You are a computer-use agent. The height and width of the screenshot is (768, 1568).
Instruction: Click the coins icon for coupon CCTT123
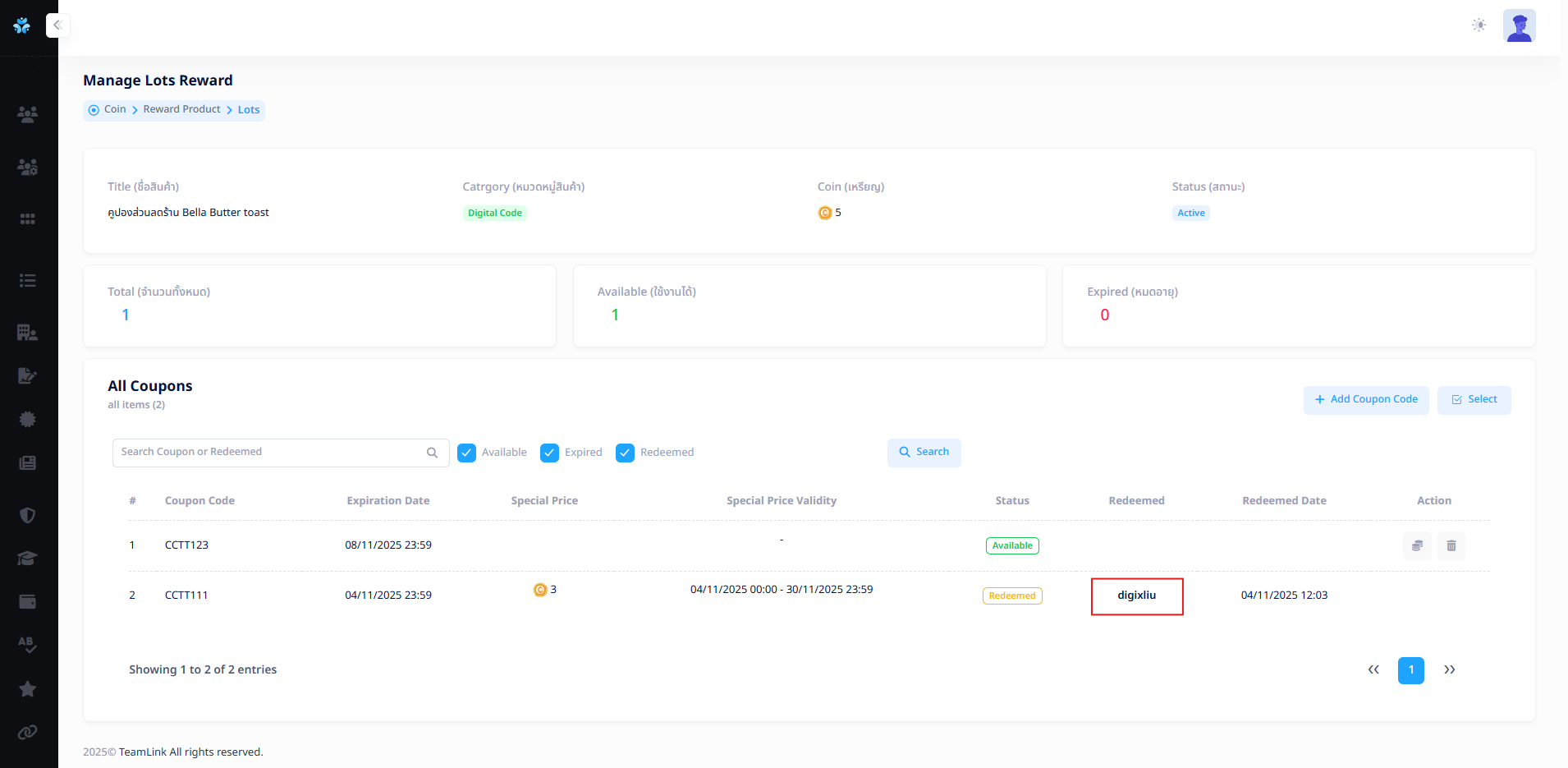1417,545
